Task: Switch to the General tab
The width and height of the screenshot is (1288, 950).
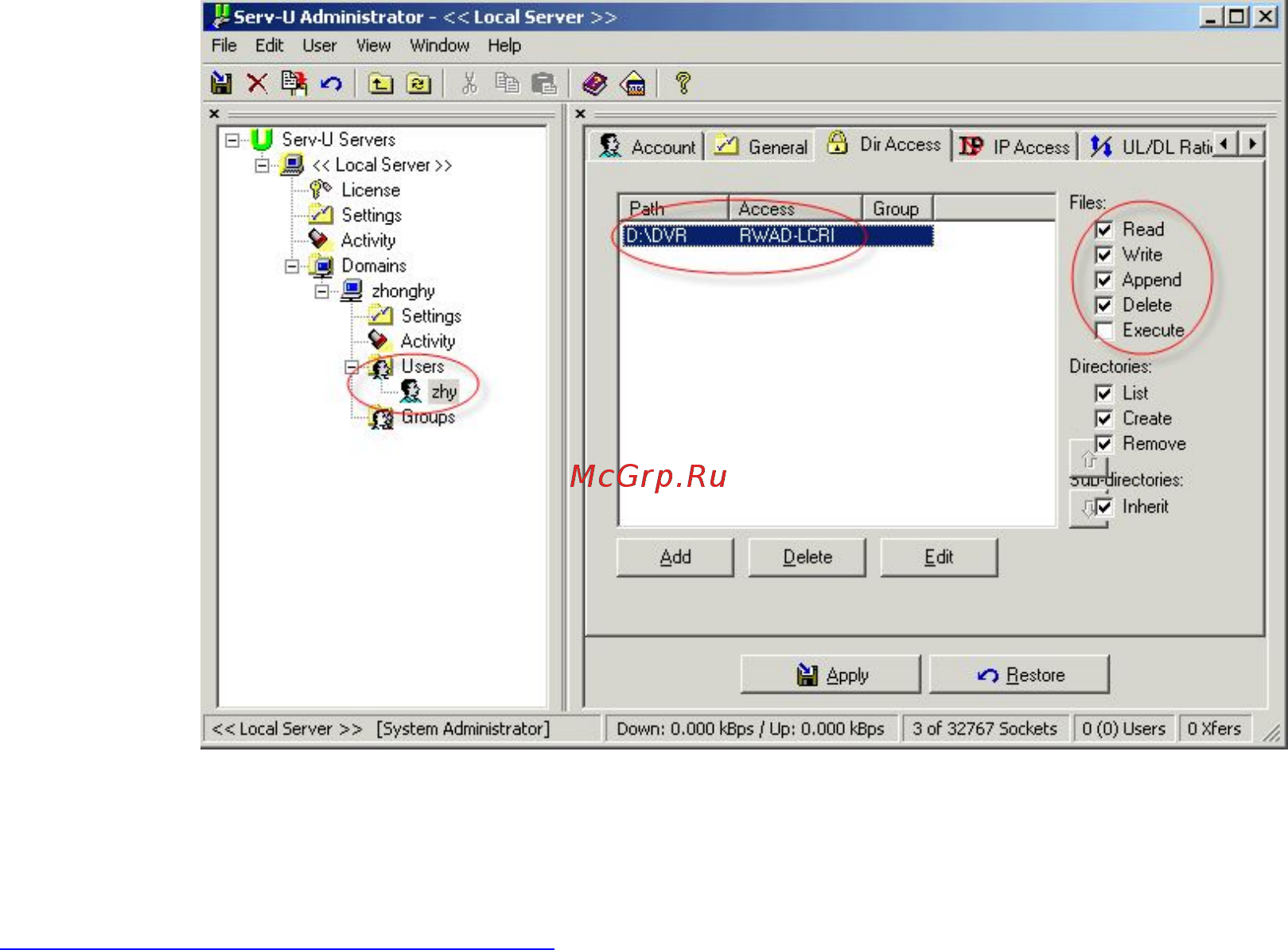Action: (x=761, y=146)
